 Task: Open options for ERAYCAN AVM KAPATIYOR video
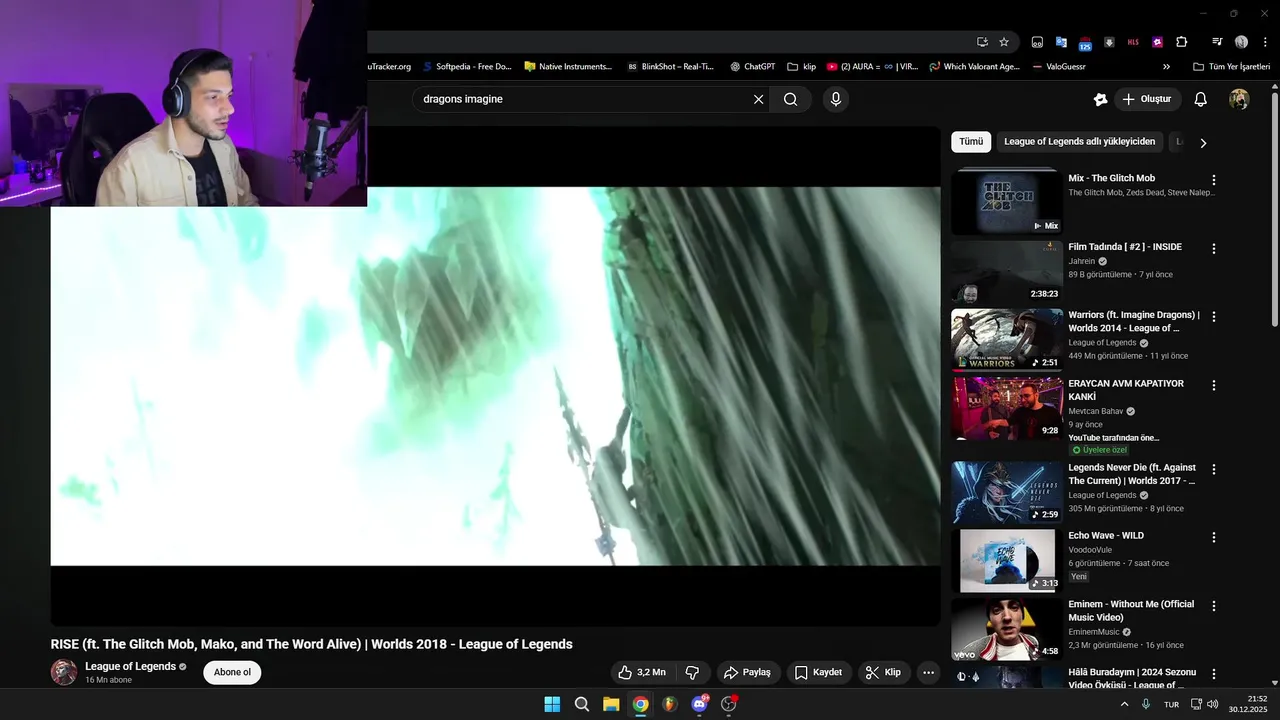[x=1214, y=385]
